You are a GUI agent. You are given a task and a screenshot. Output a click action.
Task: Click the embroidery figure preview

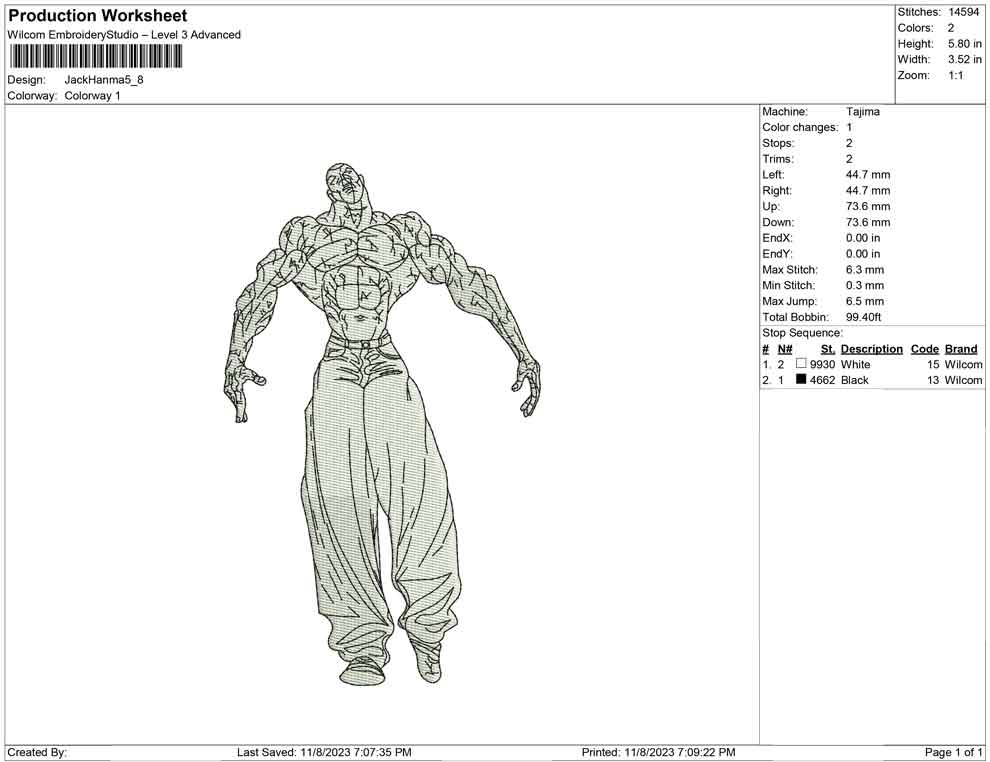tap(381, 424)
